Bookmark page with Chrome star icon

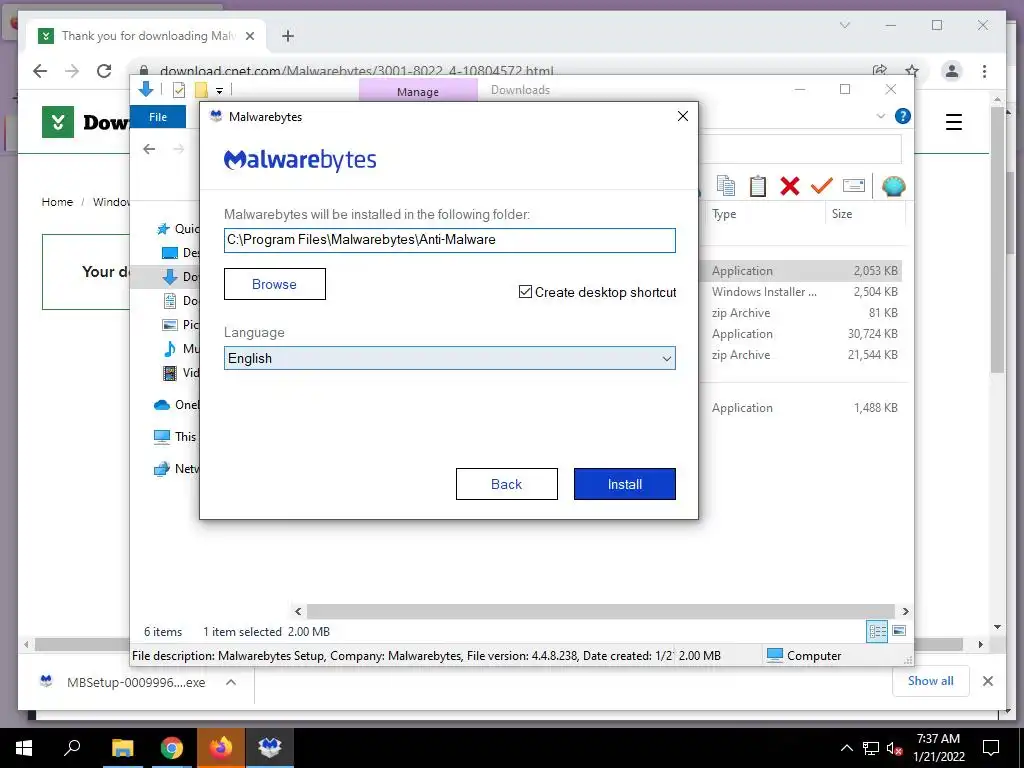pyautogui.click(x=912, y=71)
